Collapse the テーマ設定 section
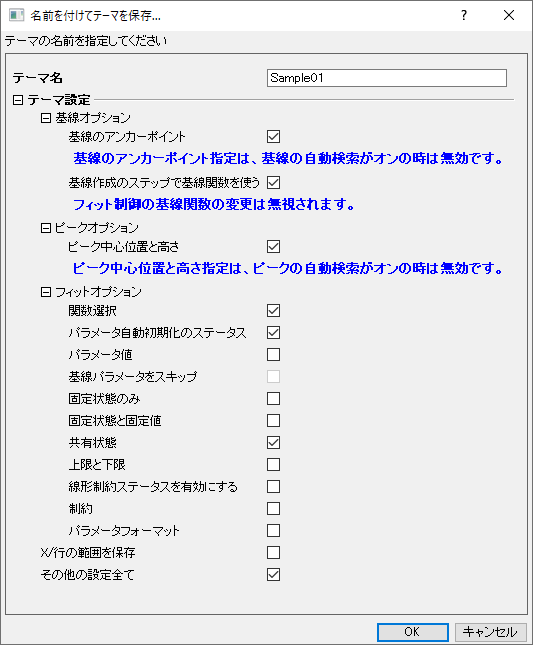Viewport: 533px width, 645px height. [18, 100]
